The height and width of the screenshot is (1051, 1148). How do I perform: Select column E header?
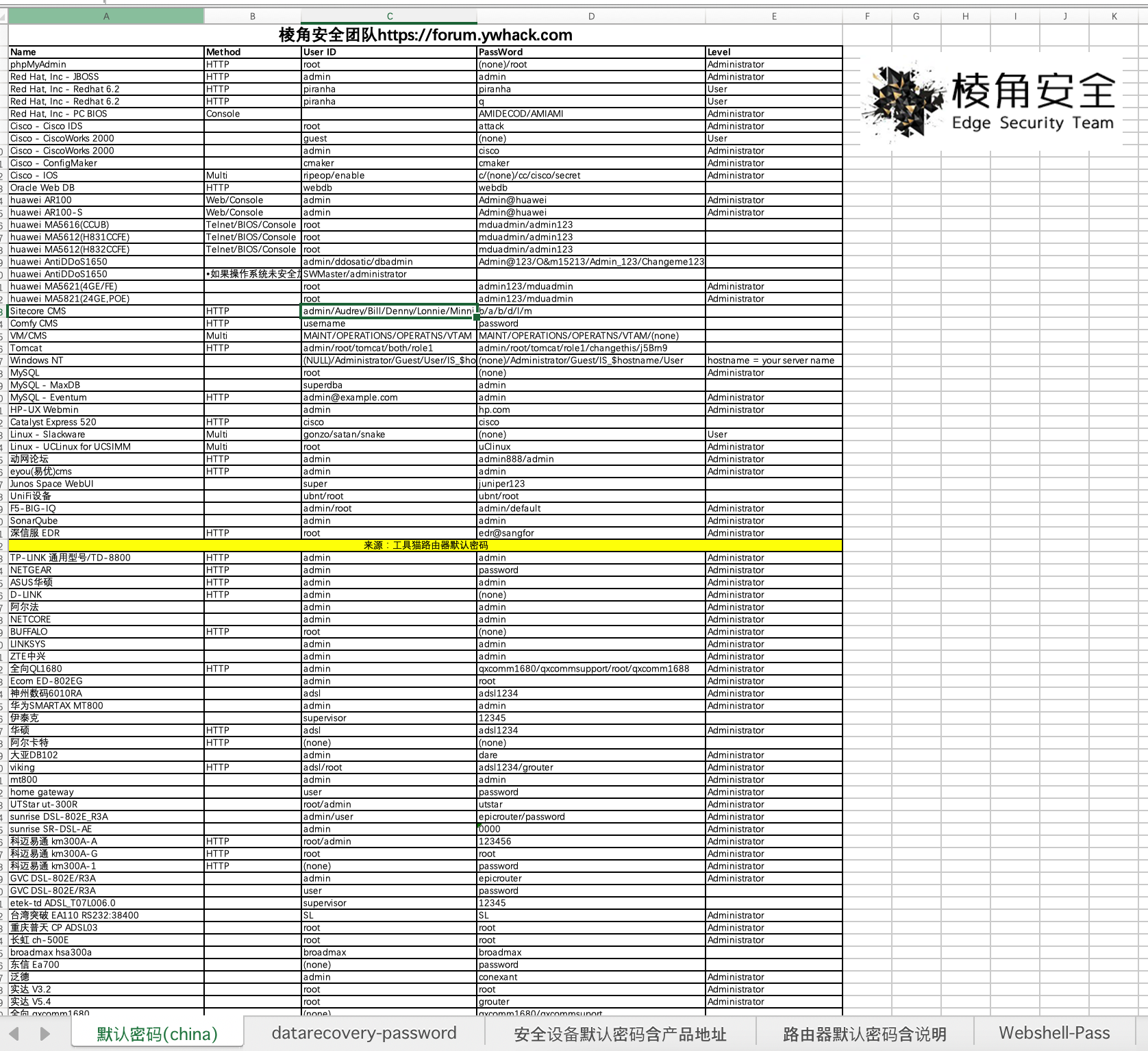coord(774,16)
